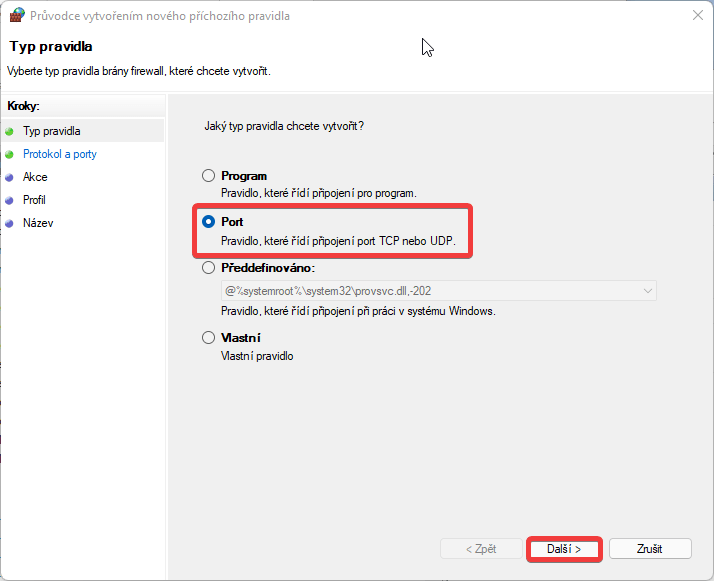Select the Port radio button
The image size is (714, 581).
pos(209,222)
